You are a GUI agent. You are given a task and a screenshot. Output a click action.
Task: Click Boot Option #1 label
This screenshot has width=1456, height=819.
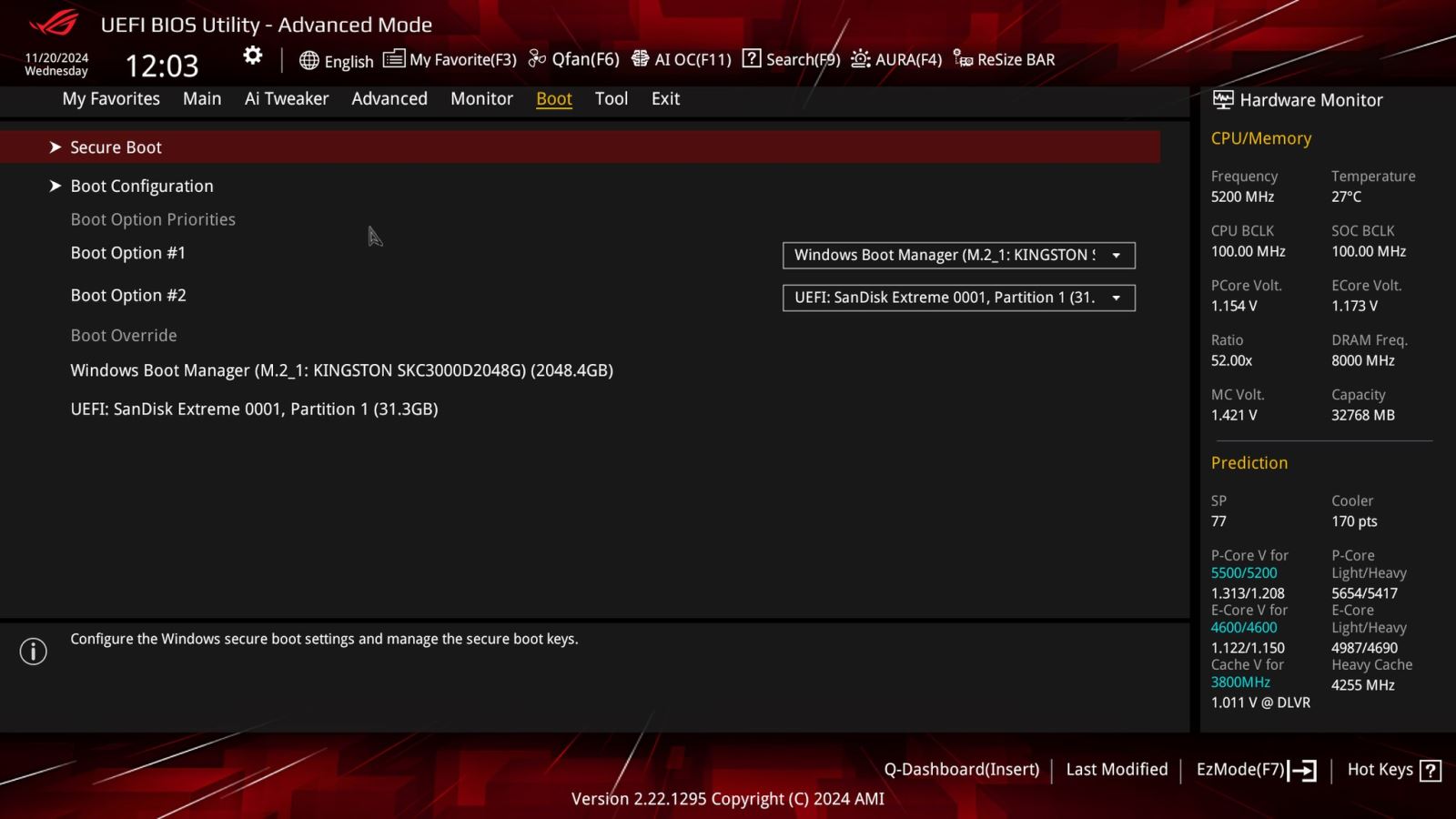click(x=128, y=253)
